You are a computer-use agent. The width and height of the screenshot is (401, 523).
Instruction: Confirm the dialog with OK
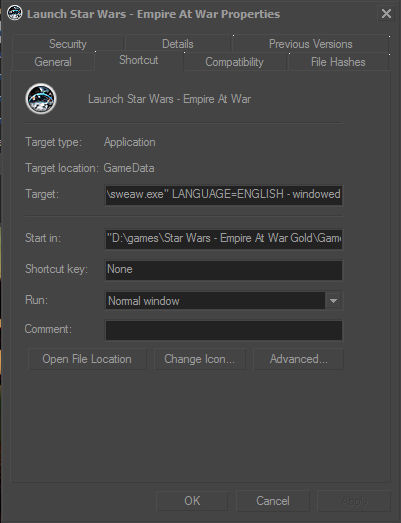tap(192, 501)
